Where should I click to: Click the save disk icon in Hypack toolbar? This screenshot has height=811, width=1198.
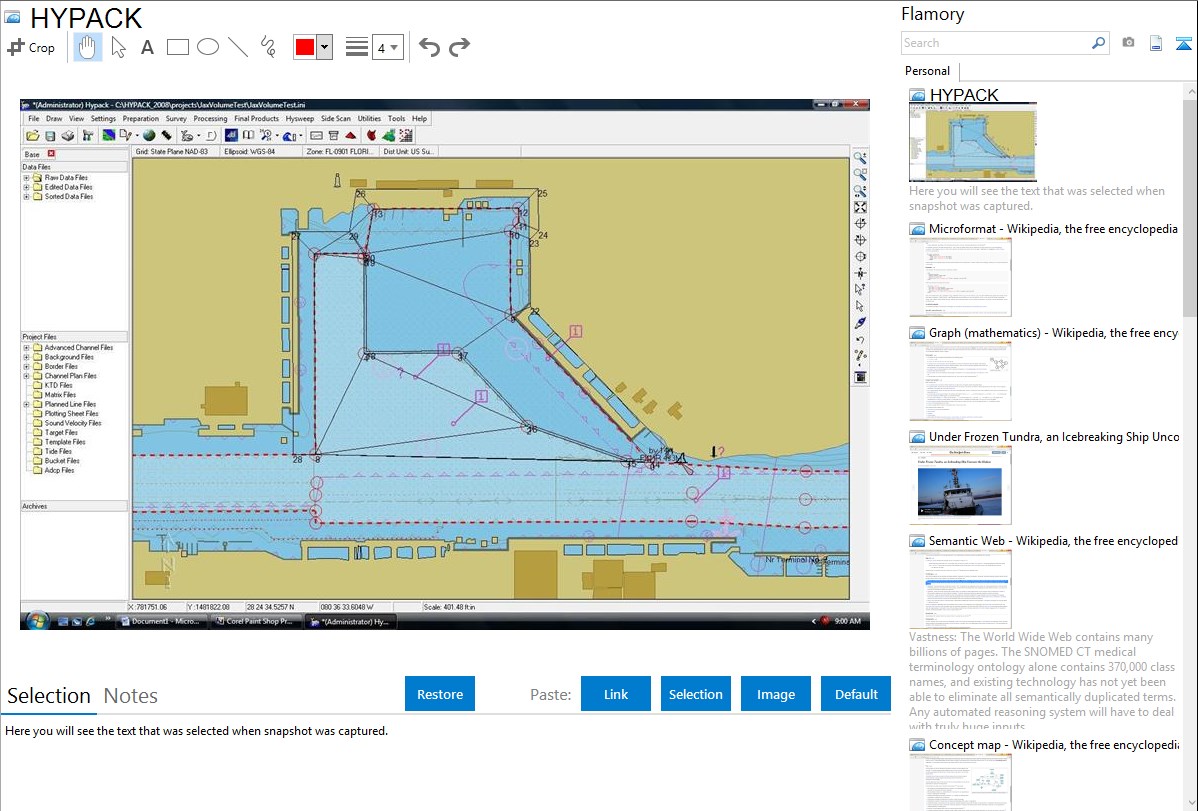click(x=50, y=135)
